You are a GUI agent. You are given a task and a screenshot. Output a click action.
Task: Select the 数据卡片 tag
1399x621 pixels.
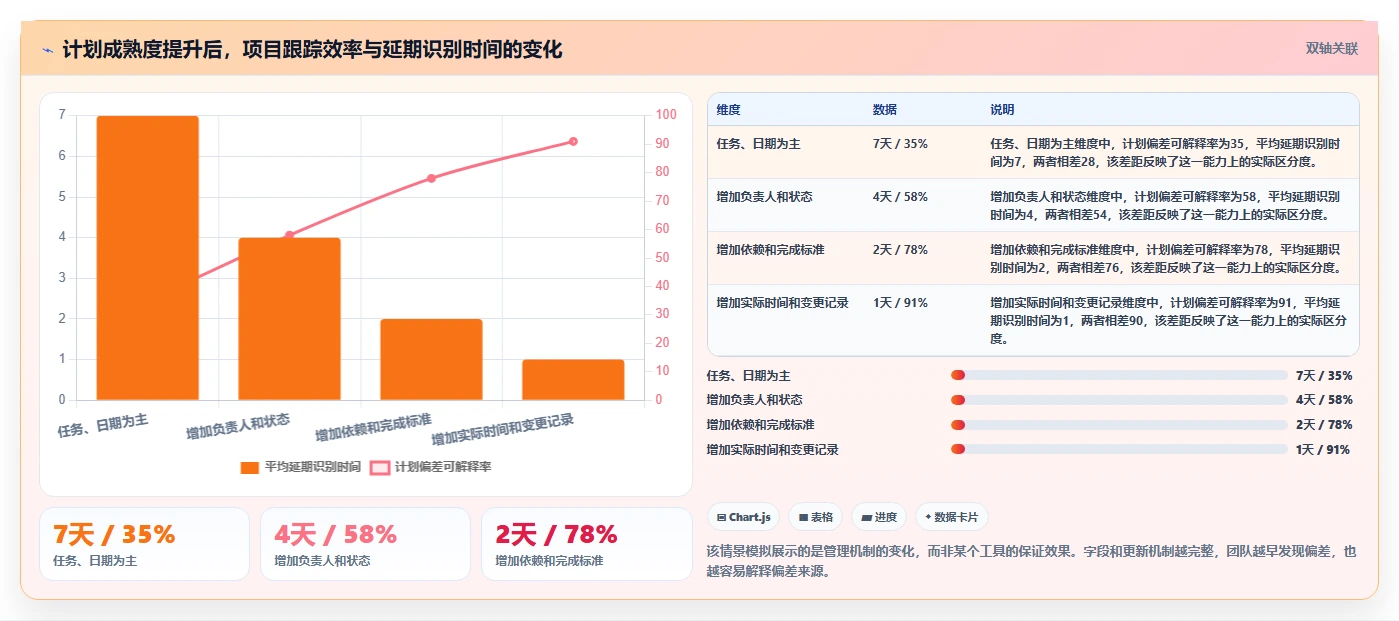pyautogui.click(x=951, y=517)
